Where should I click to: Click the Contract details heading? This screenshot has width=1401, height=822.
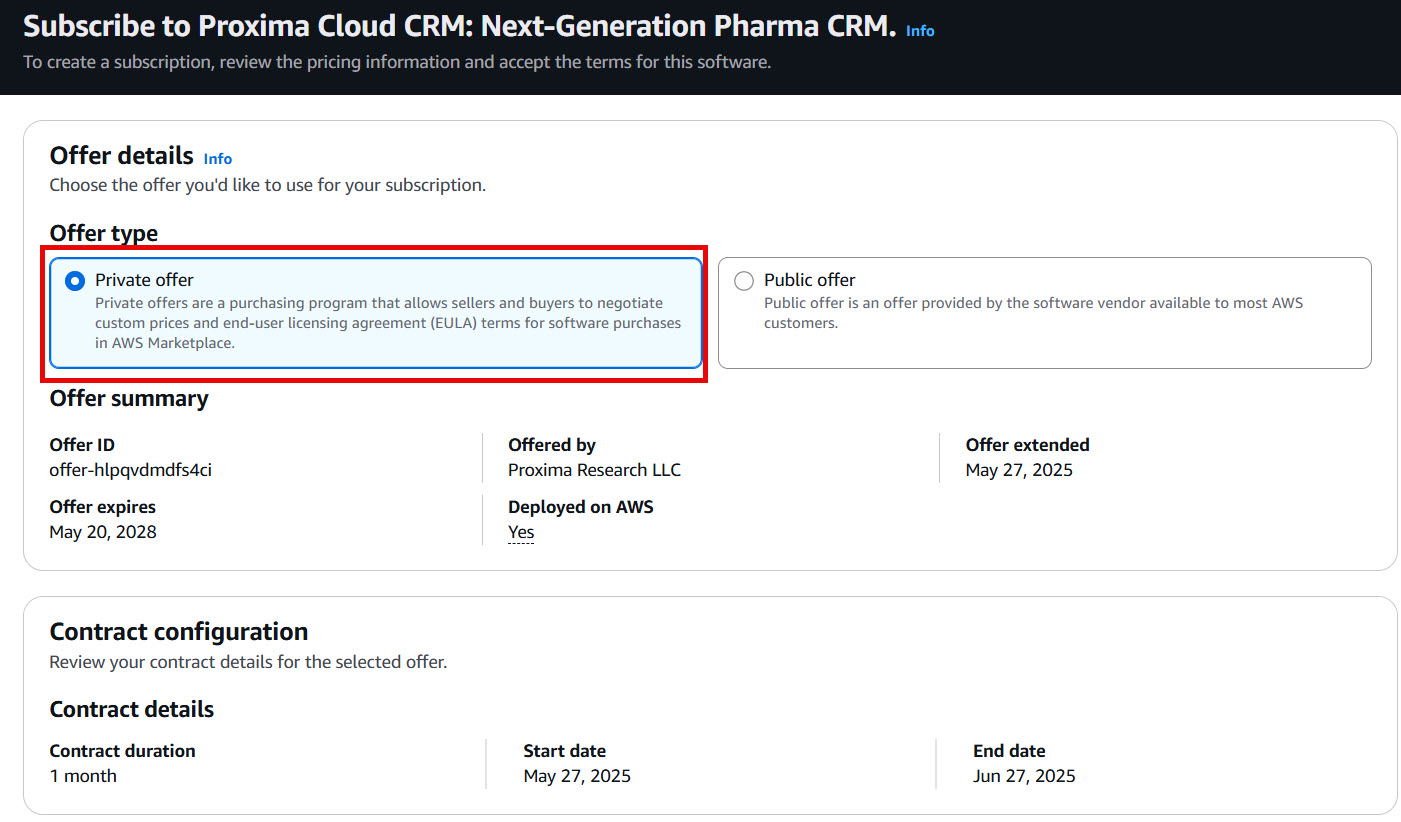[131, 709]
